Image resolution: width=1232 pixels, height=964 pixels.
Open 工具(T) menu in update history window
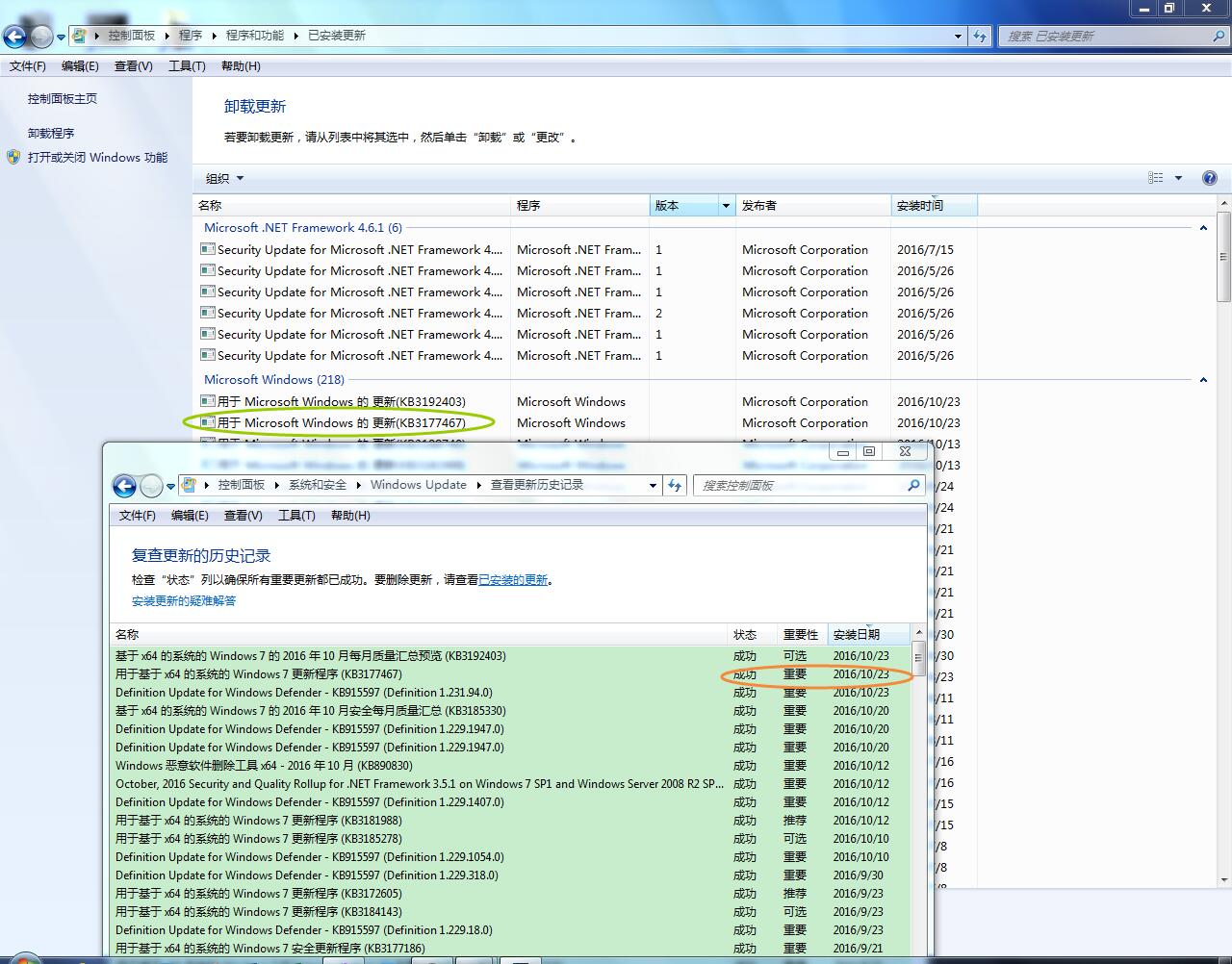296,516
